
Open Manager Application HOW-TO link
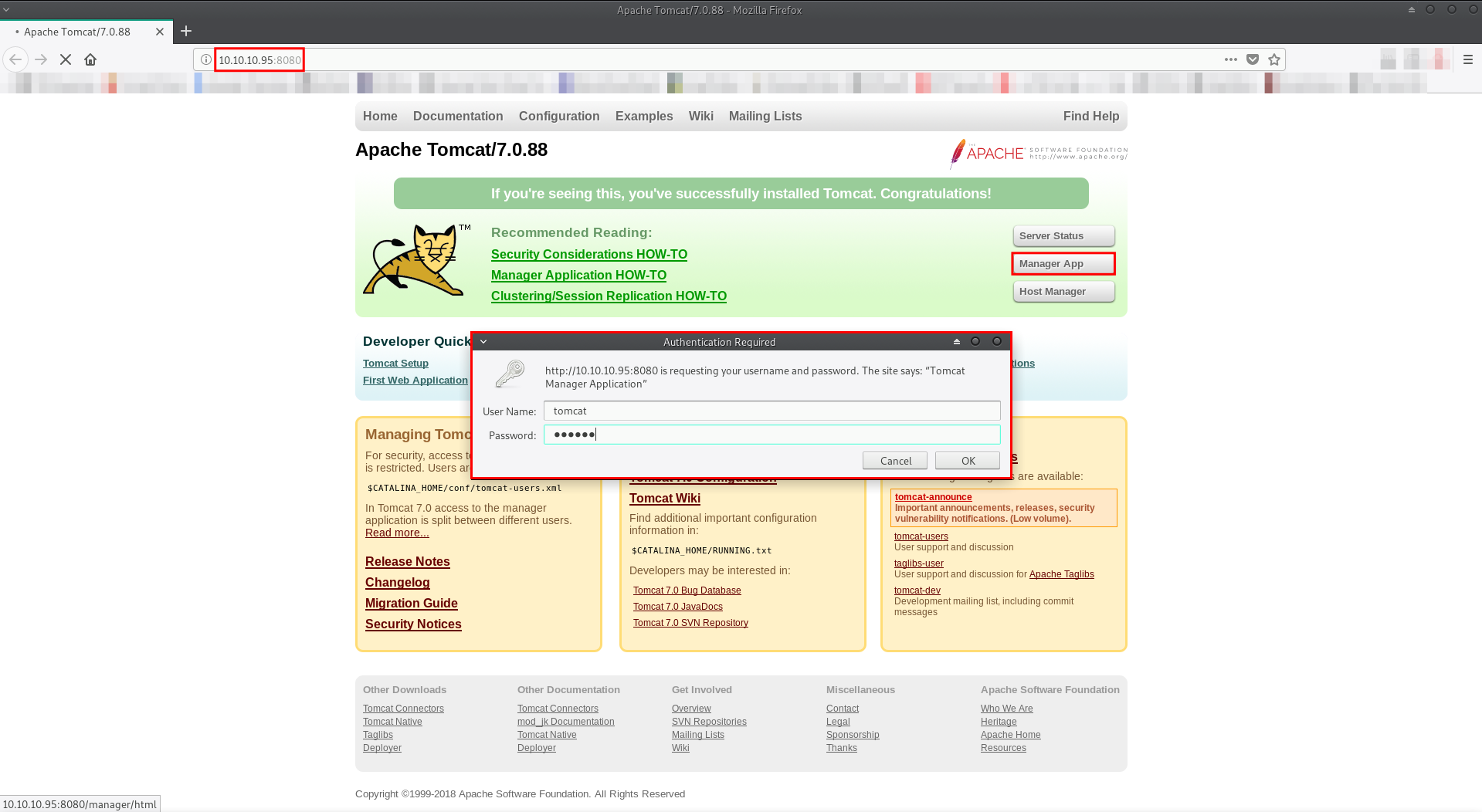tap(578, 275)
